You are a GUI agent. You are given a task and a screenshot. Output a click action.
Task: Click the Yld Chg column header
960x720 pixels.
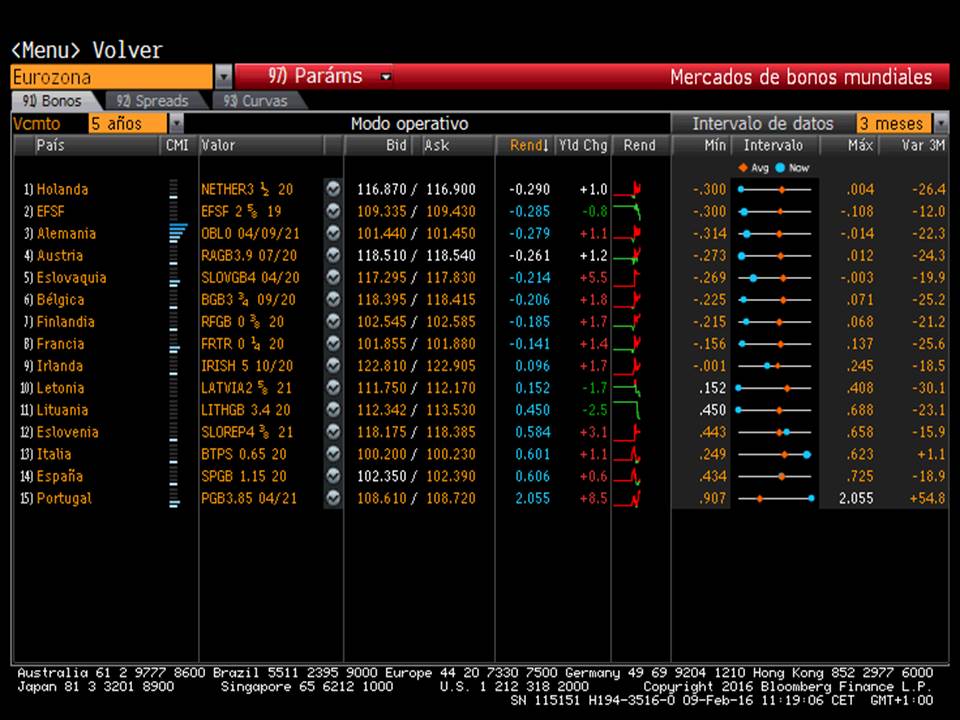[x=583, y=145]
